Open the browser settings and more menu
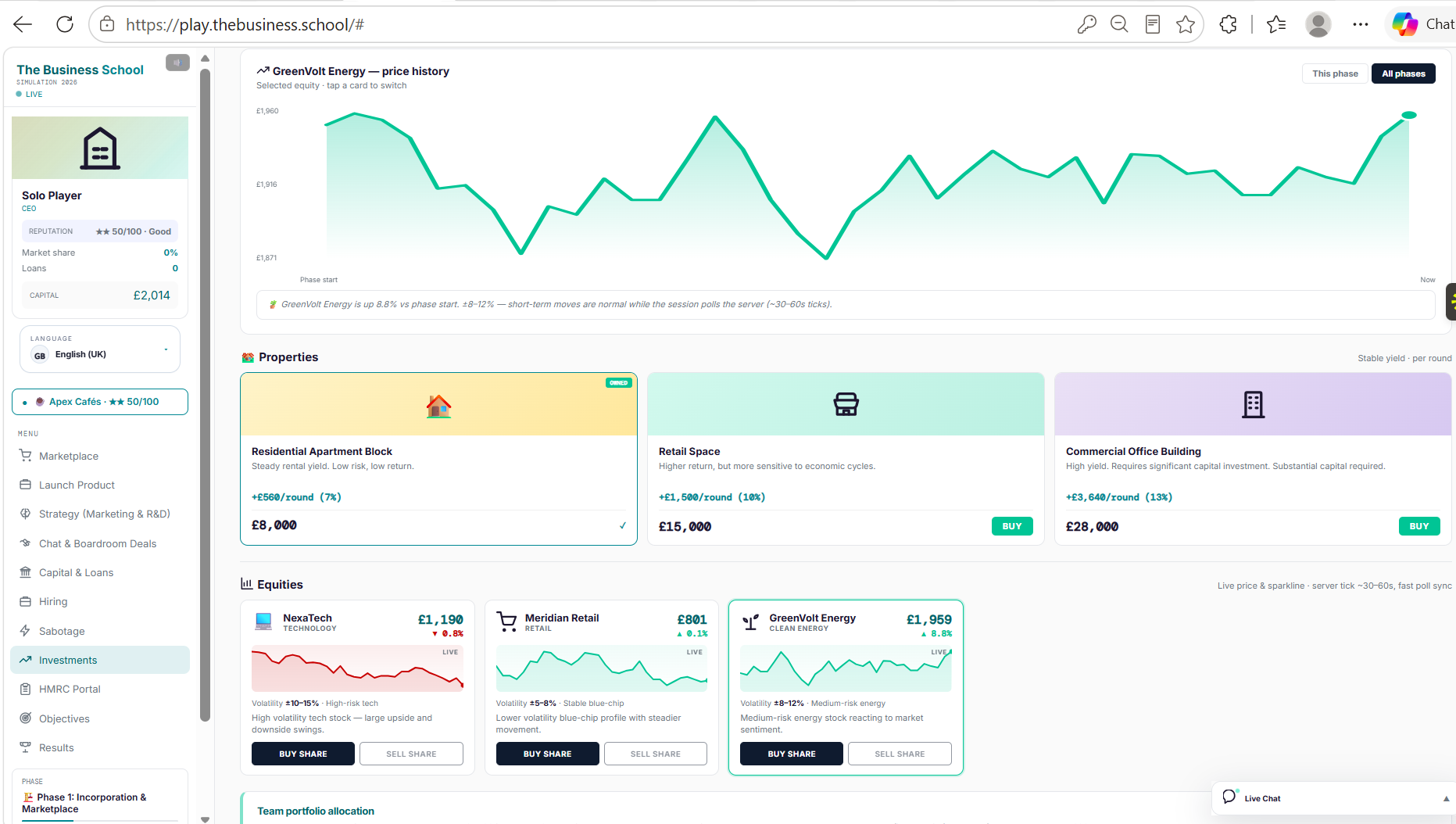Image resolution: width=1456 pixels, height=824 pixels. (1361, 24)
